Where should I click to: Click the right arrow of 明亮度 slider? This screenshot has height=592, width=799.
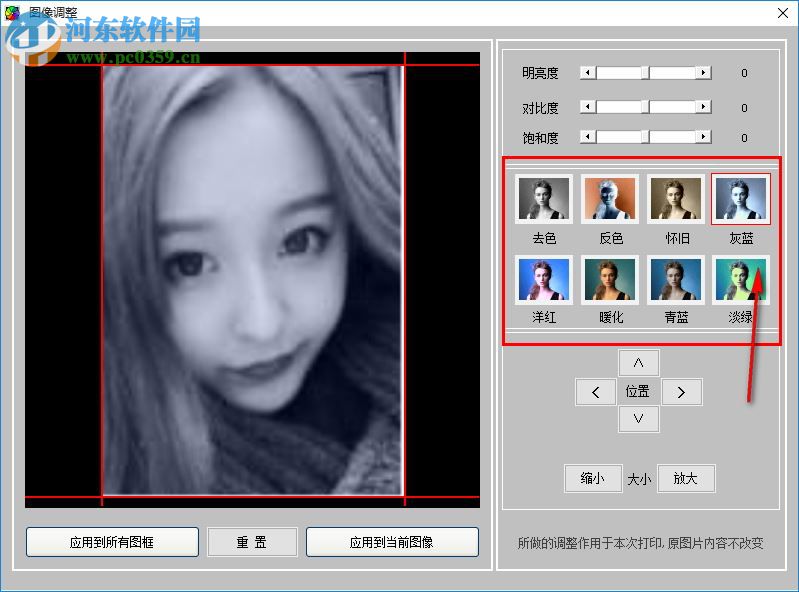click(704, 73)
